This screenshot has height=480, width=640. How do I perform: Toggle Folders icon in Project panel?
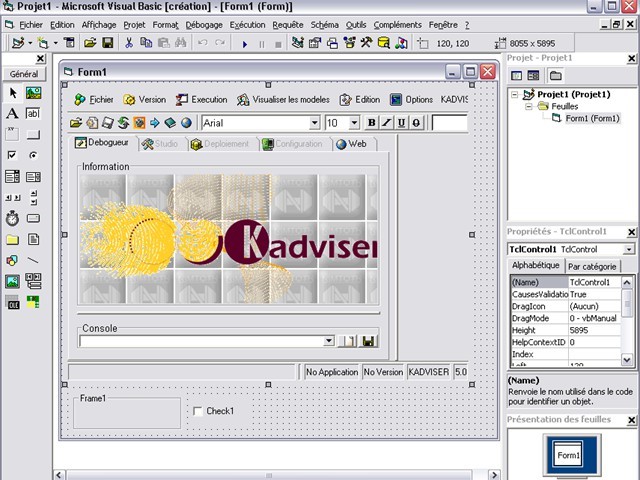[556, 75]
